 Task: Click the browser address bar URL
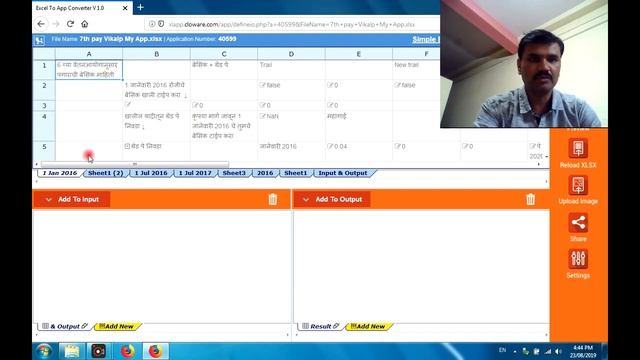click(292, 24)
